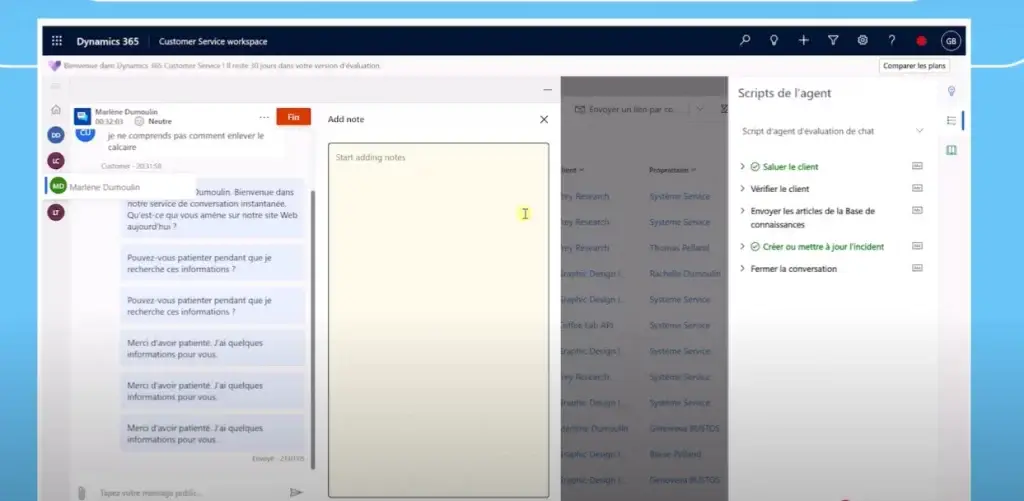The height and width of the screenshot is (501, 1024).
Task: Click the attachment paperclip icon in chat
Action: [82, 493]
